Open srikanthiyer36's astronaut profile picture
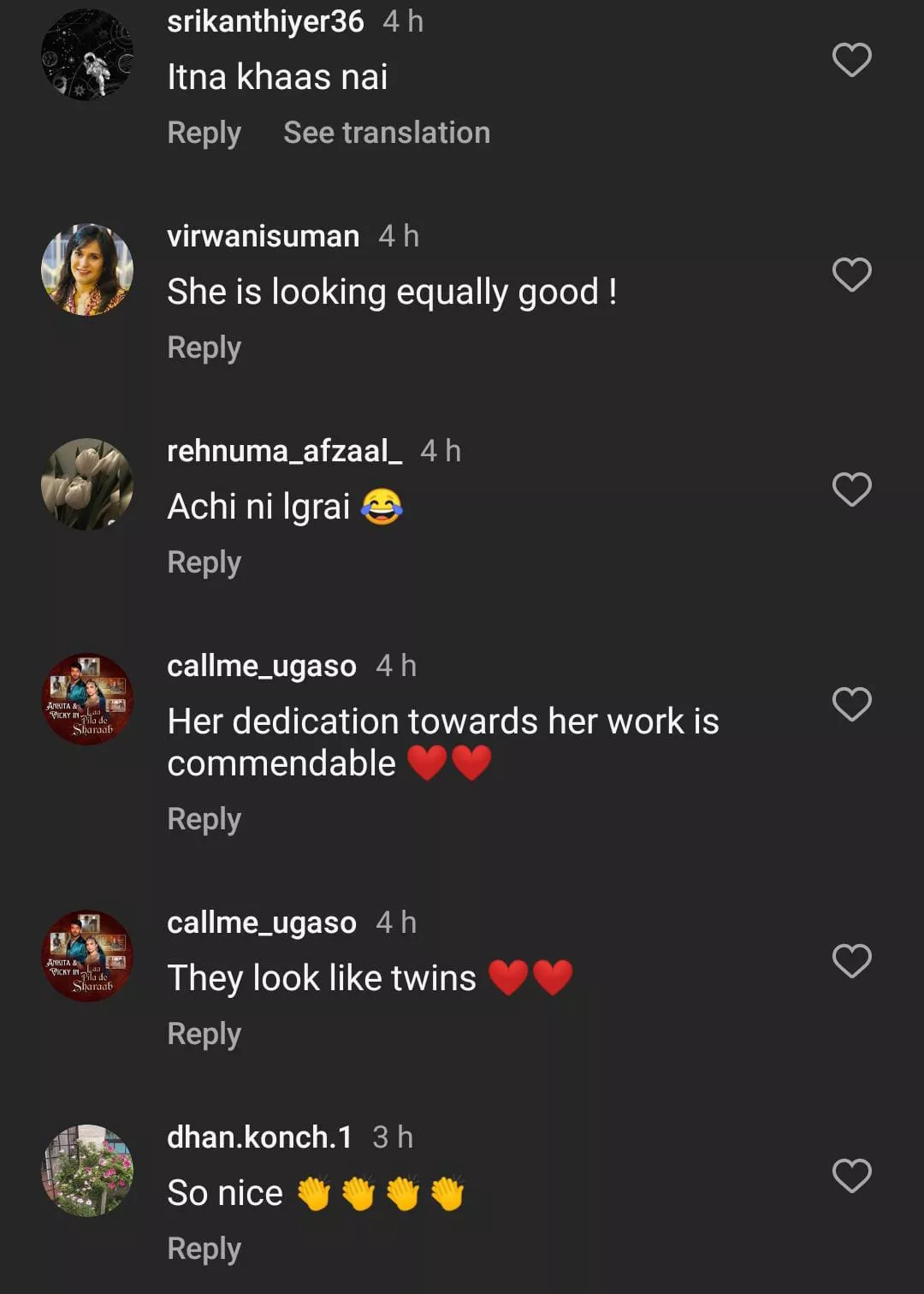Screen dimensions: 924x1294 pos(87,55)
